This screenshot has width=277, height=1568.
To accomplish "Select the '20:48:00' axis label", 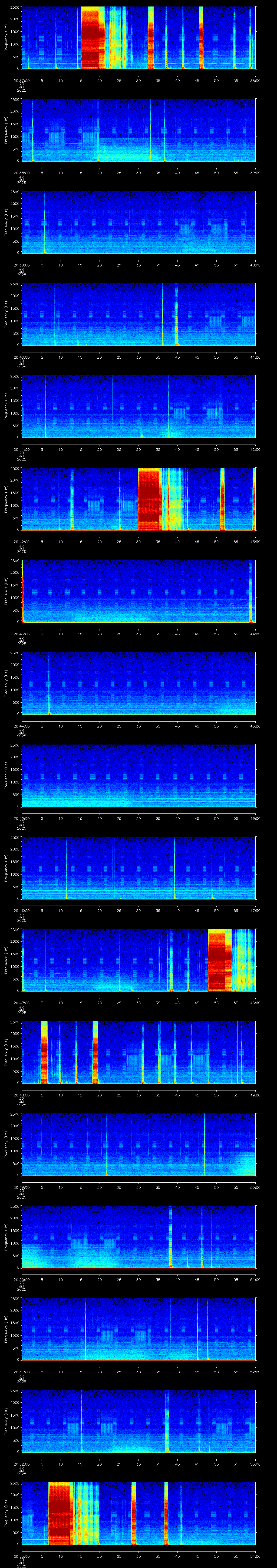I will click(x=22, y=1096).
